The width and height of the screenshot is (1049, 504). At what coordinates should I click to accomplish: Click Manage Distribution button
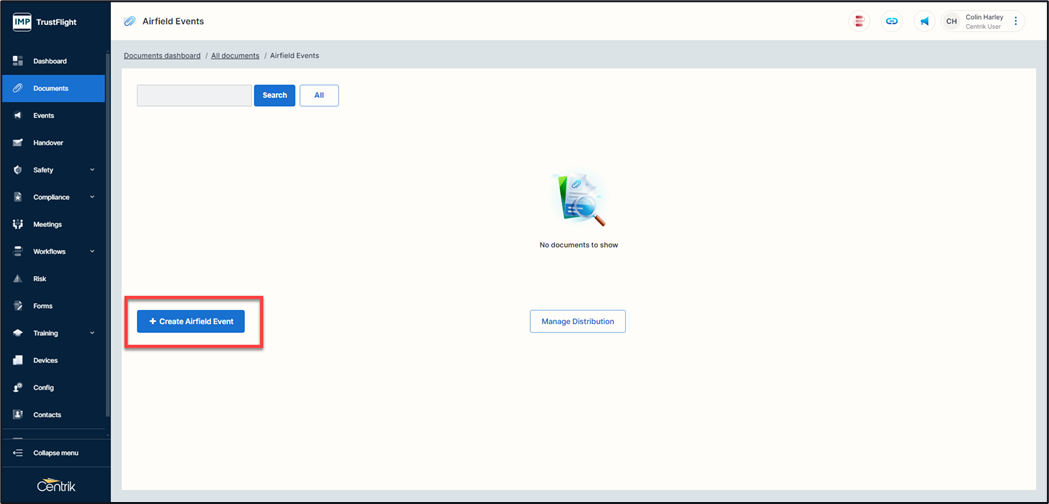[x=577, y=321]
